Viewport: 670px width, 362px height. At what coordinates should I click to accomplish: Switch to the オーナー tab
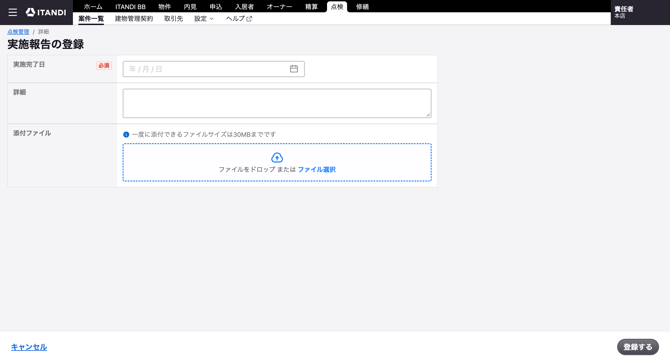pos(279,7)
